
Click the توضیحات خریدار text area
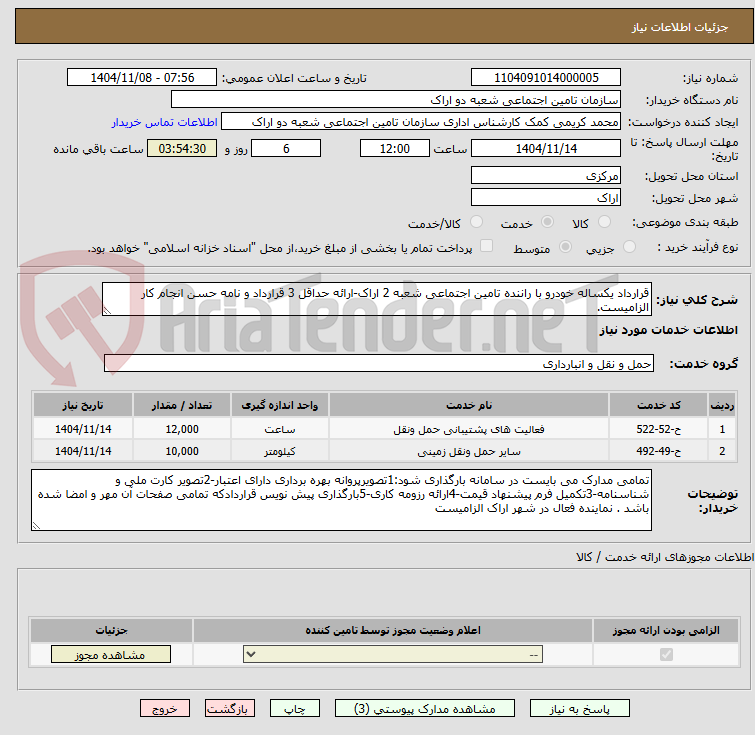[341, 500]
